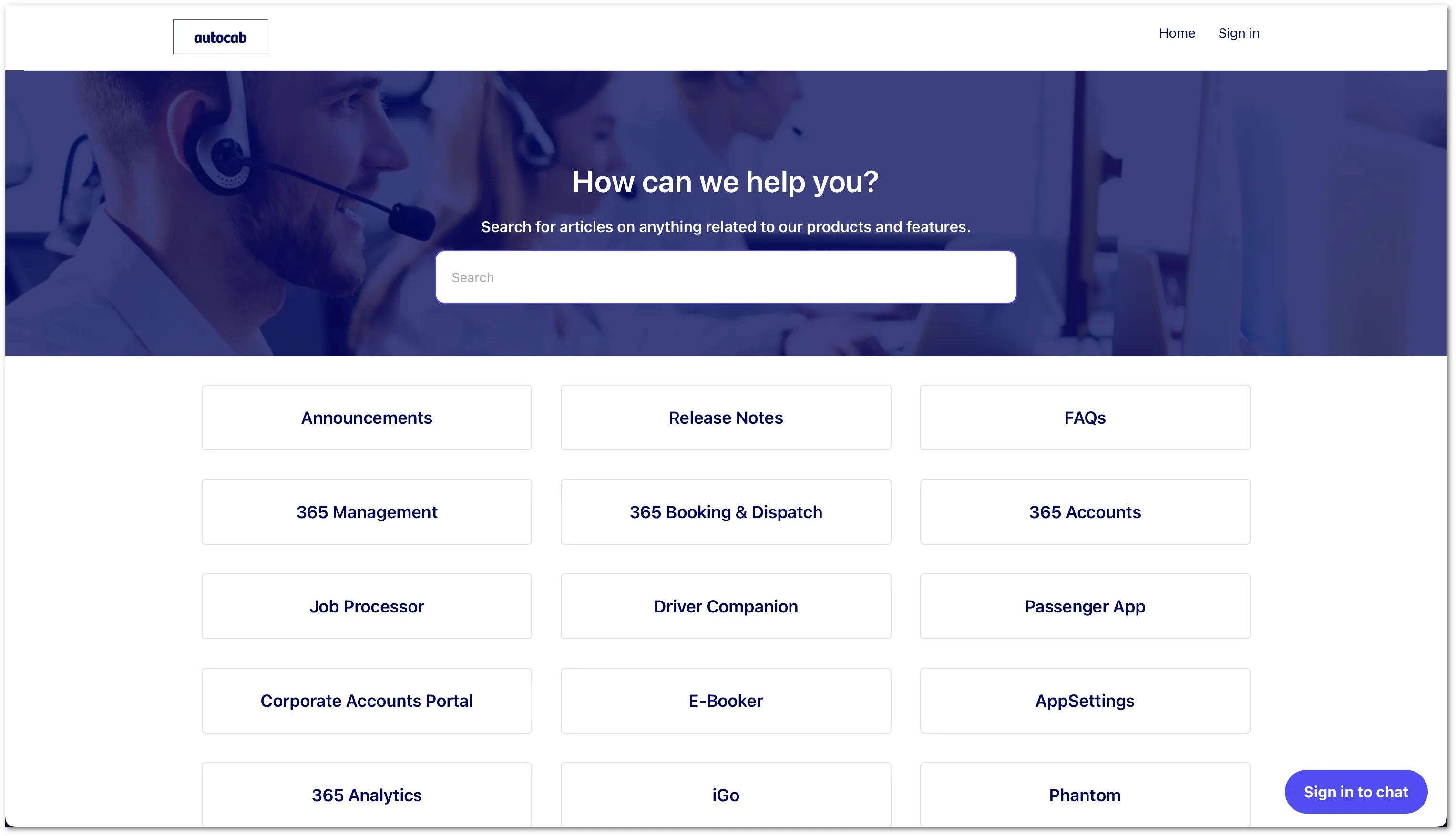Open the 365 Management section
1456x836 pixels.
[x=367, y=511]
